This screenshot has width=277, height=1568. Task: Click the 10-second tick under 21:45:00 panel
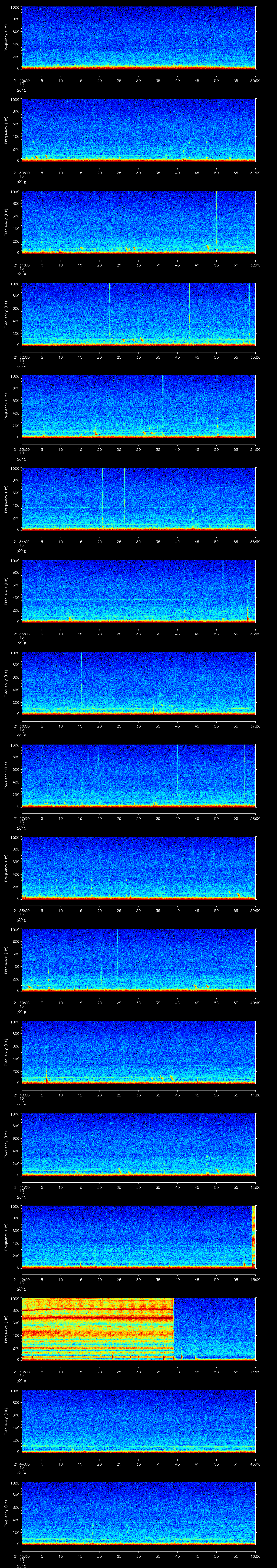(60, 1556)
